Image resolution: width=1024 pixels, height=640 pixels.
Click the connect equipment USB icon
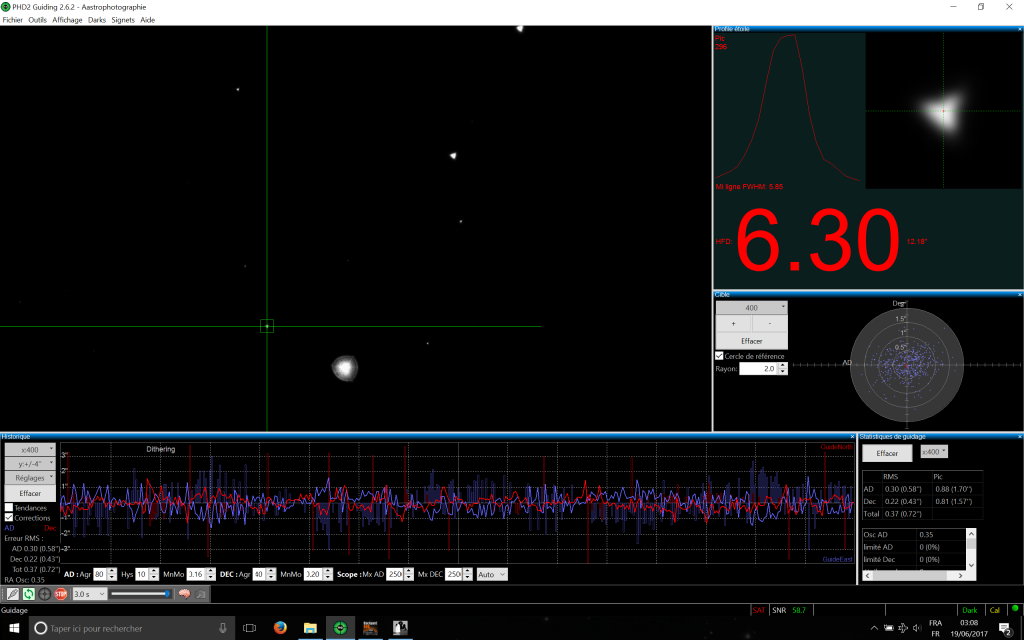click(13, 594)
